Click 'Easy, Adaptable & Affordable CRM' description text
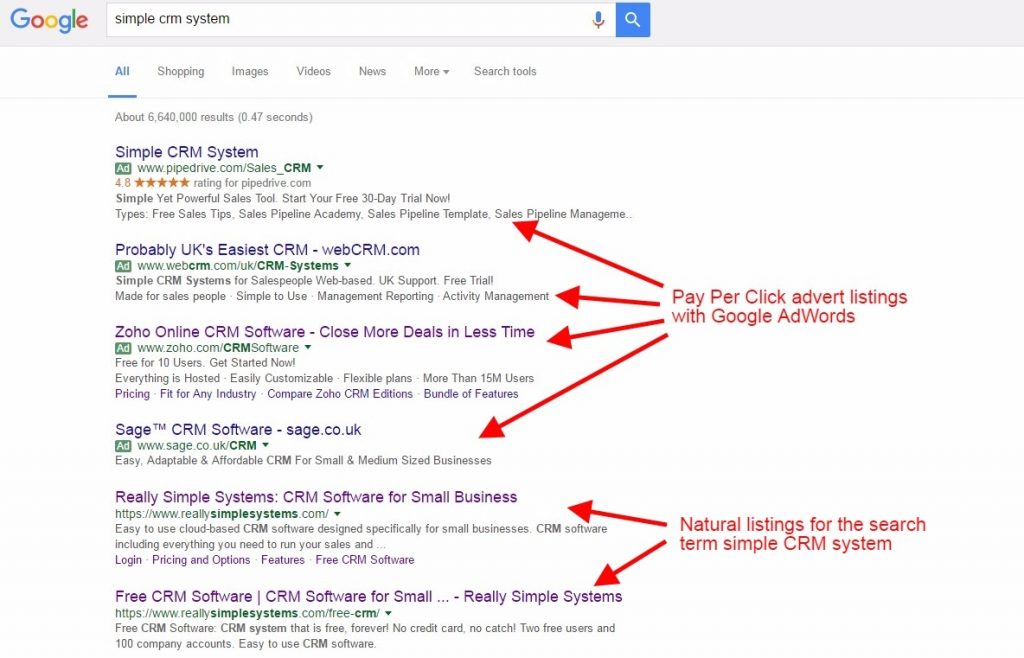The image size is (1024, 658). [x=303, y=461]
